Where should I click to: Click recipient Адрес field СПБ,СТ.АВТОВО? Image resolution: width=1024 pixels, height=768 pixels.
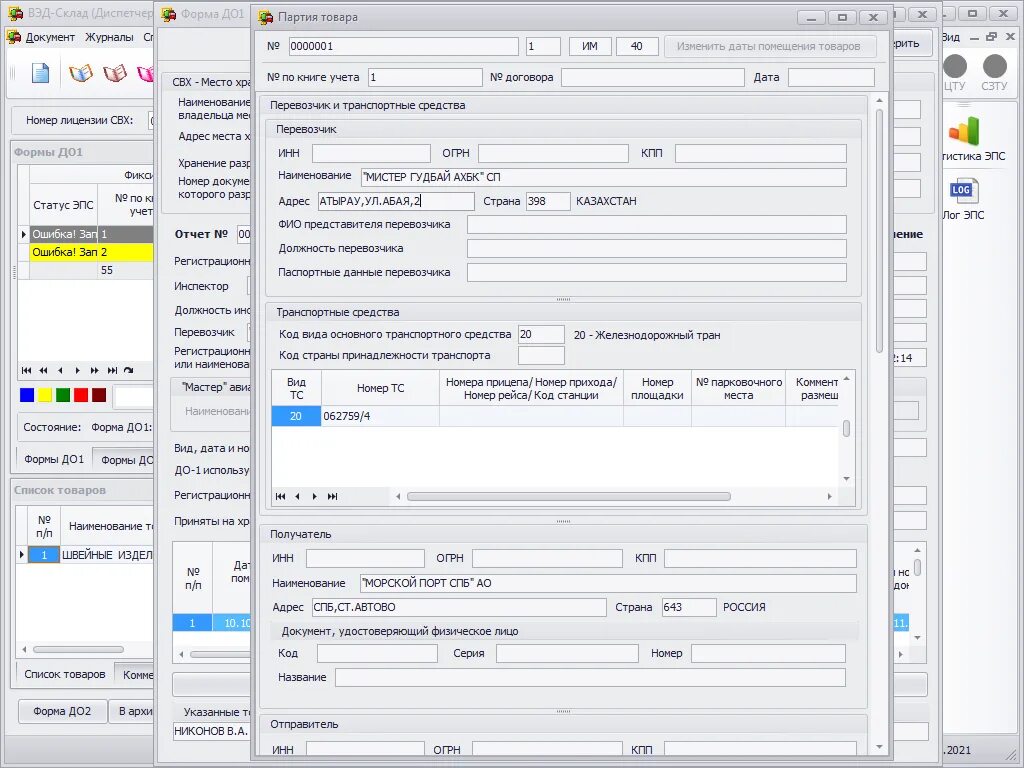[459, 607]
